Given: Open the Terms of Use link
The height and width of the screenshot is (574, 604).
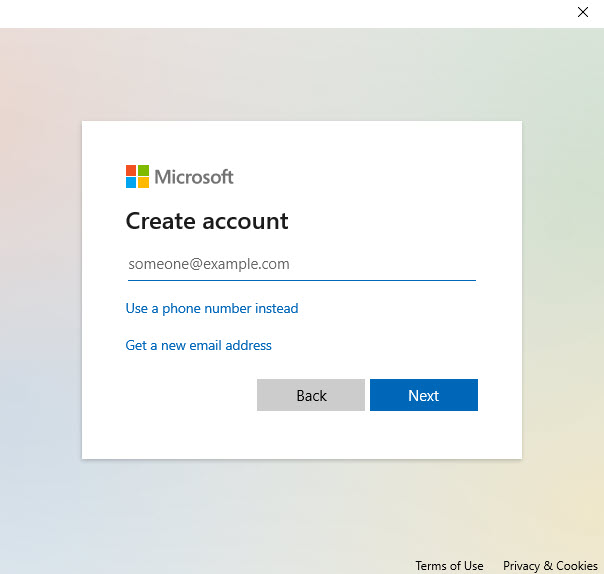Looking at the screenshot, I should click(x=449, y=566).
